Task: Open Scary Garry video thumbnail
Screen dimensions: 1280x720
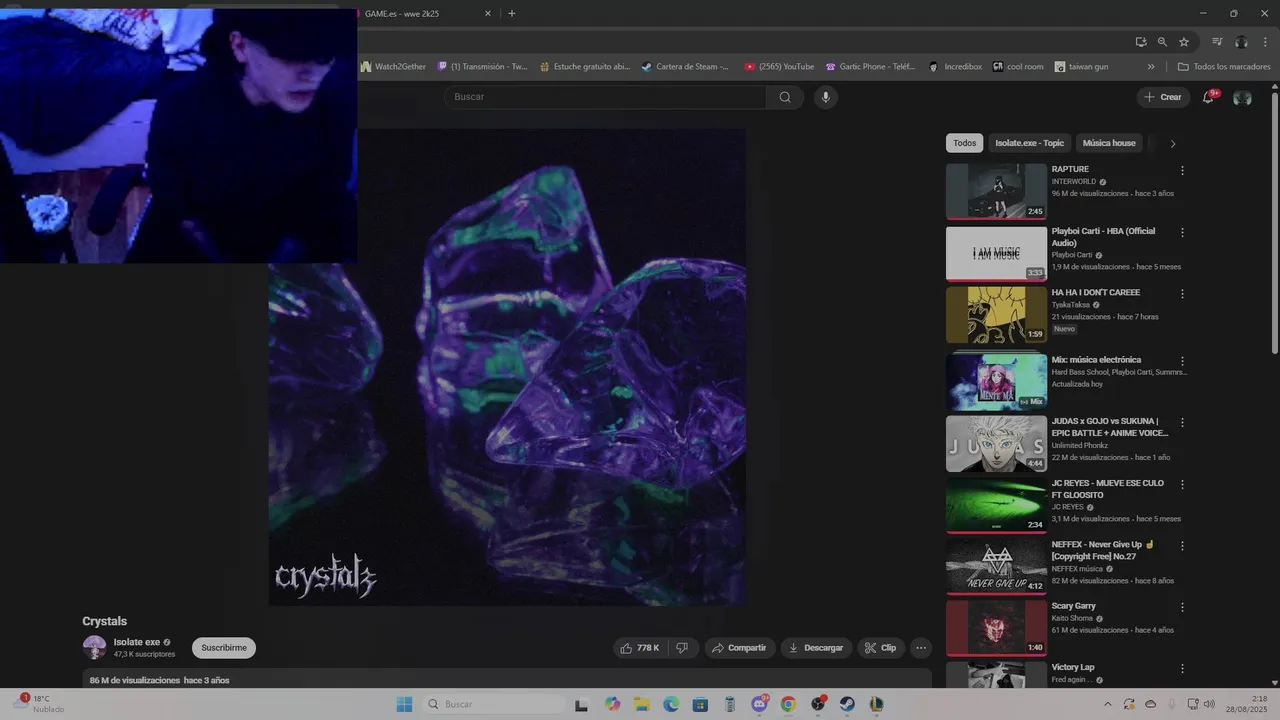Action: point(996,627)
